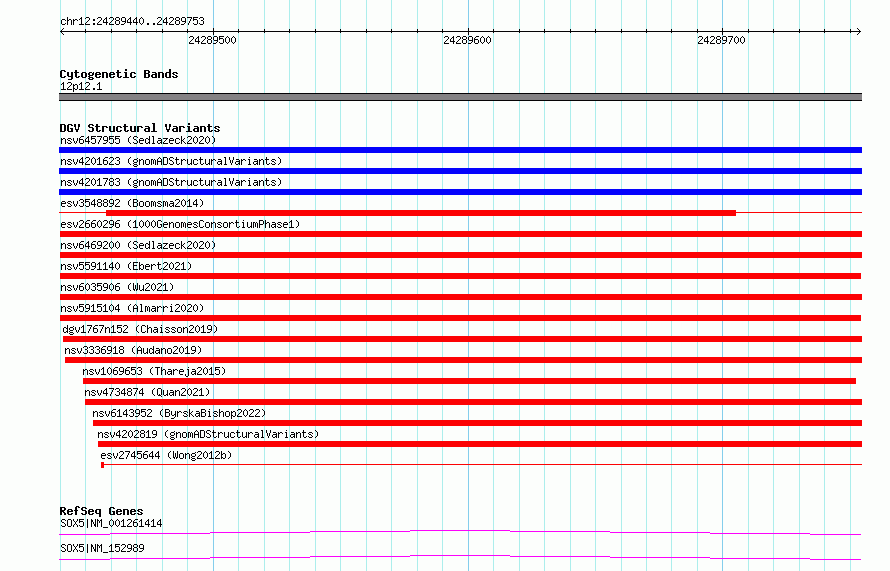Screen dimensions: 890x571
Task: Open the SOX5|NM_001261414 gene label
Action: (x=111, y=523)
